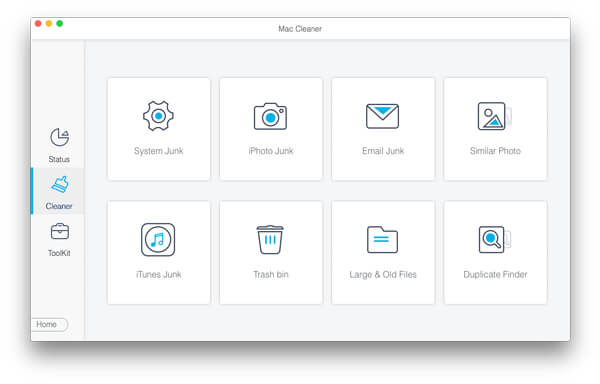Launch the Duplicate Finder magnifier icon
This screenshot has width=600, height=384.
tap(494, 240)
